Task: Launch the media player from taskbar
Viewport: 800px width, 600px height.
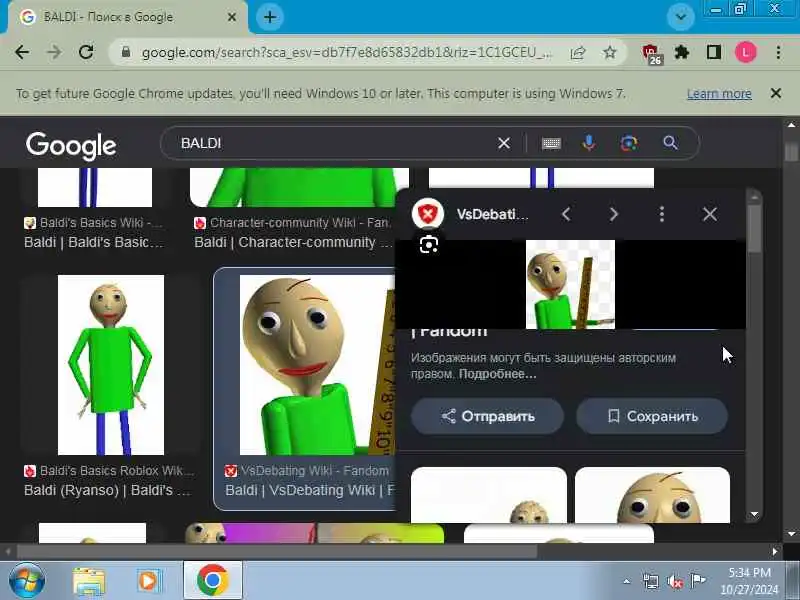Action: tap(149, 581)
